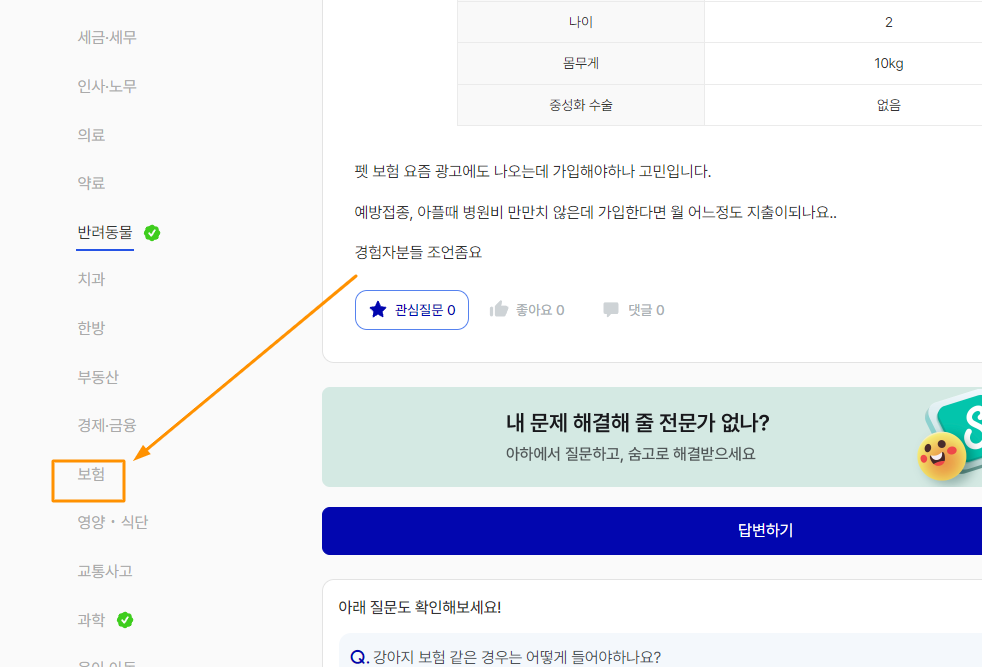982x667 pixels.
Task: Open related question about 강아지 보험
Action: point(516,657)
